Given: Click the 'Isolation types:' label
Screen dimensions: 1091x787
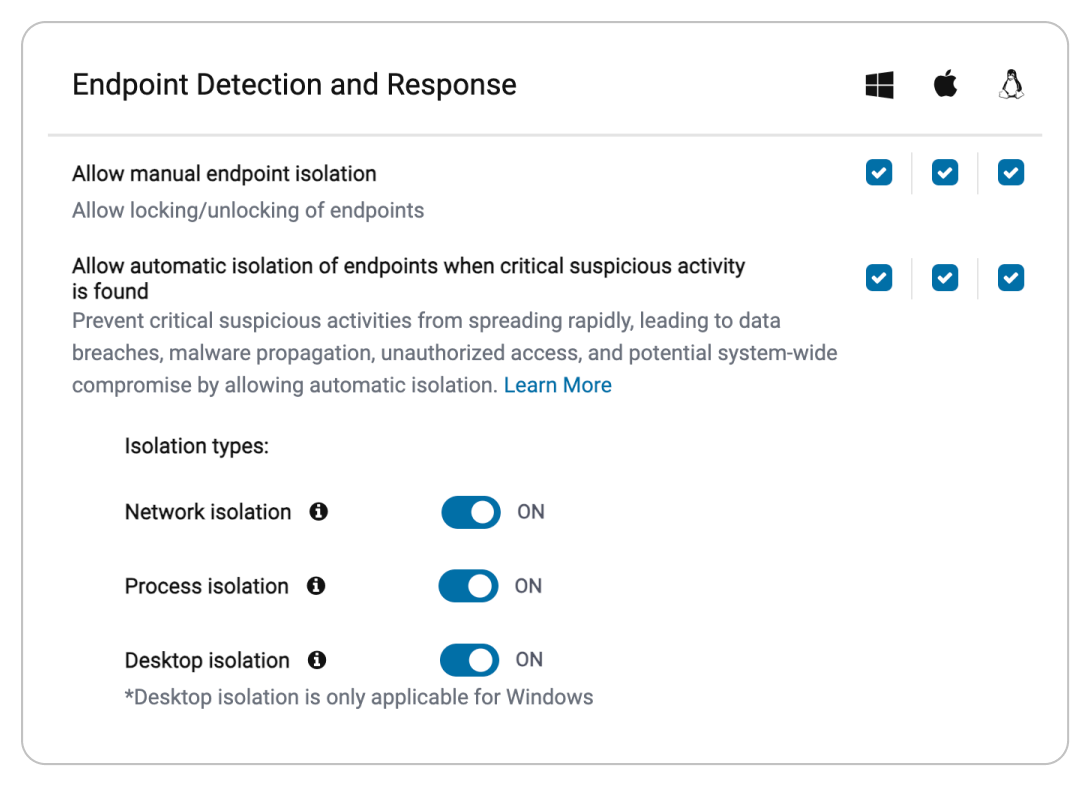Looking at the screenshot, I should click(x=197, y=446).
